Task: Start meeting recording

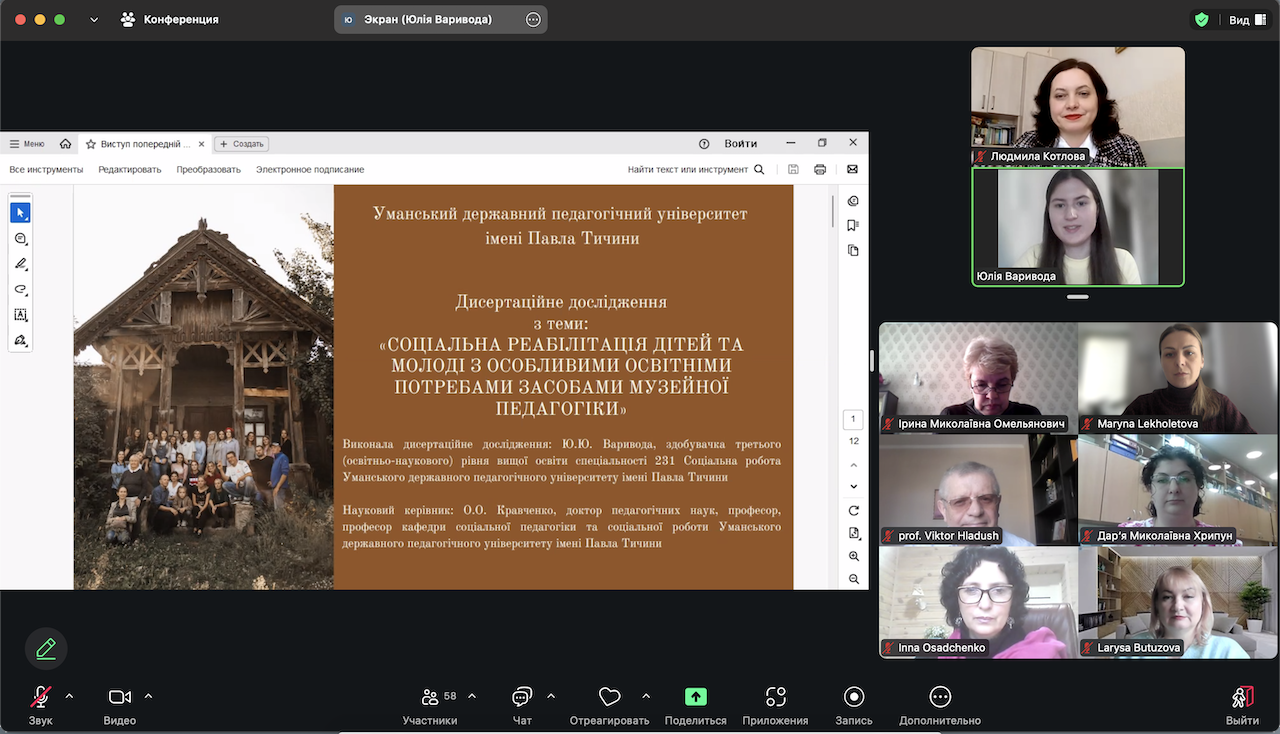Action: (x=853, y=697)
